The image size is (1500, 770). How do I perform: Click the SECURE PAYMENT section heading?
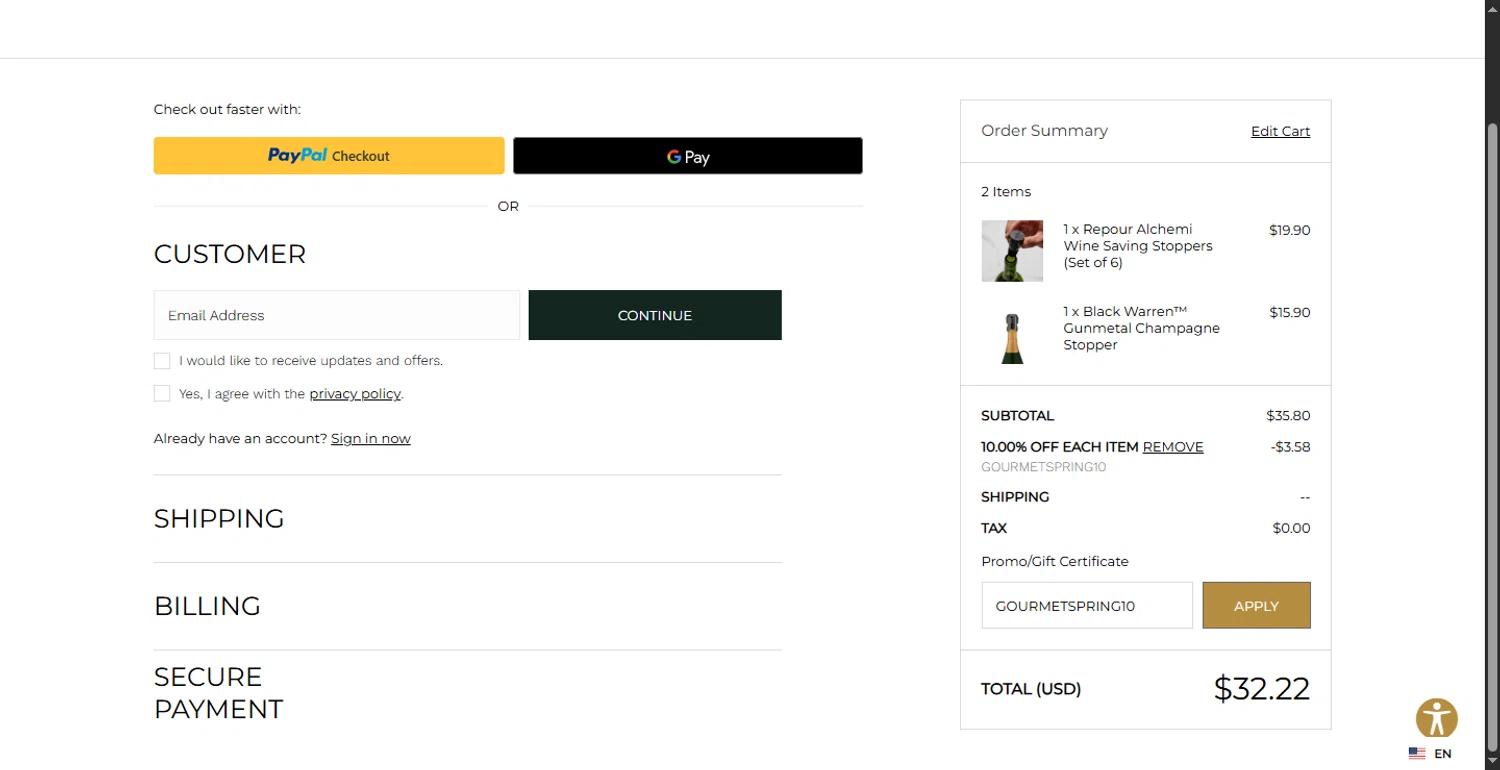click(x=218, y=693)
